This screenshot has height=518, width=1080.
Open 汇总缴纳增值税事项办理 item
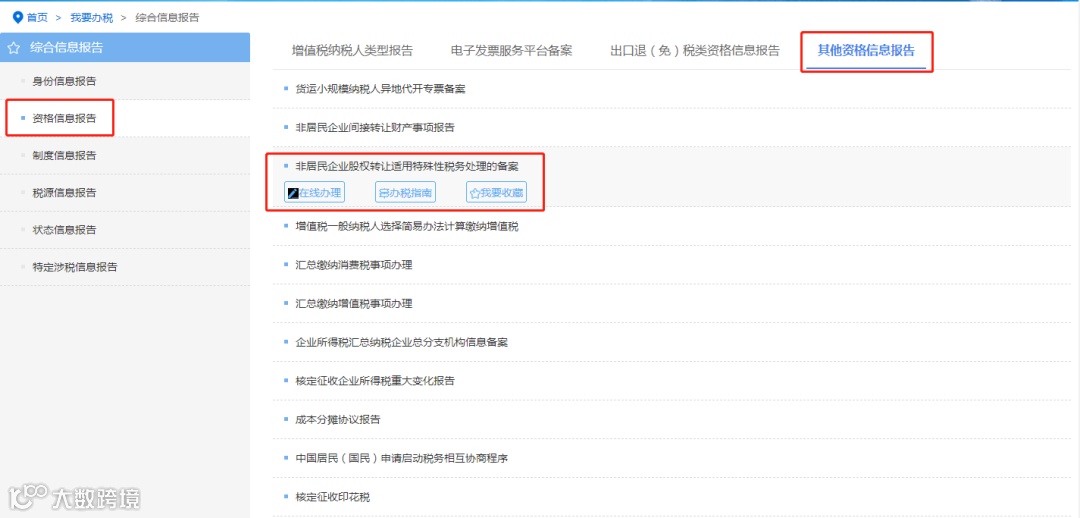(x=353, y=303)
